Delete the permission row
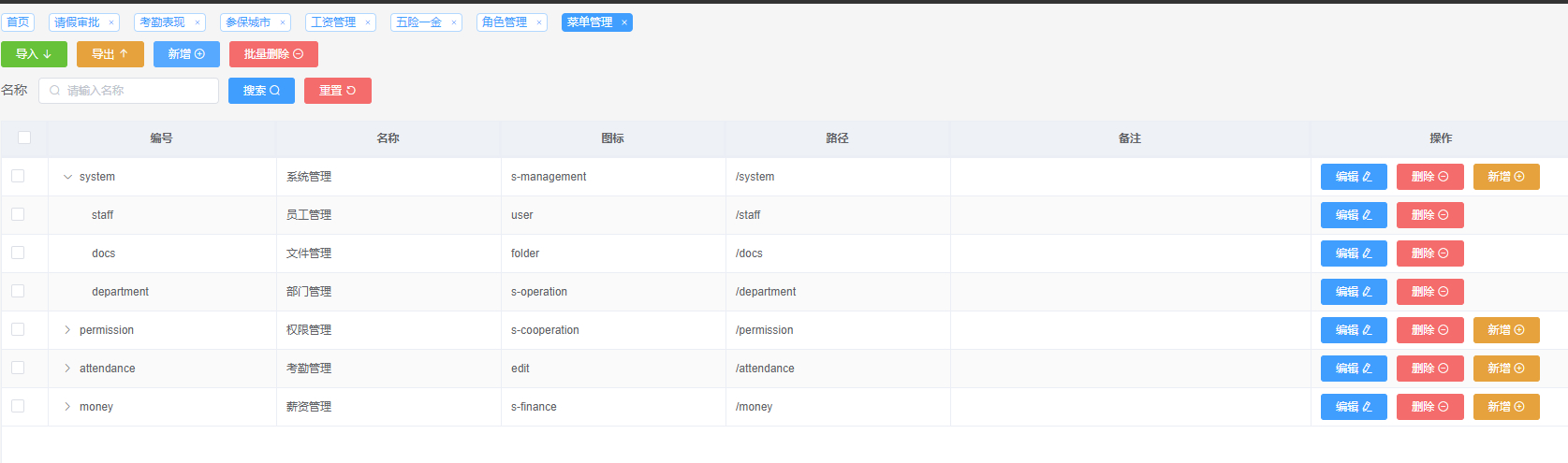This screenshot has width=1568, height=463. [x=1430, y=330]
